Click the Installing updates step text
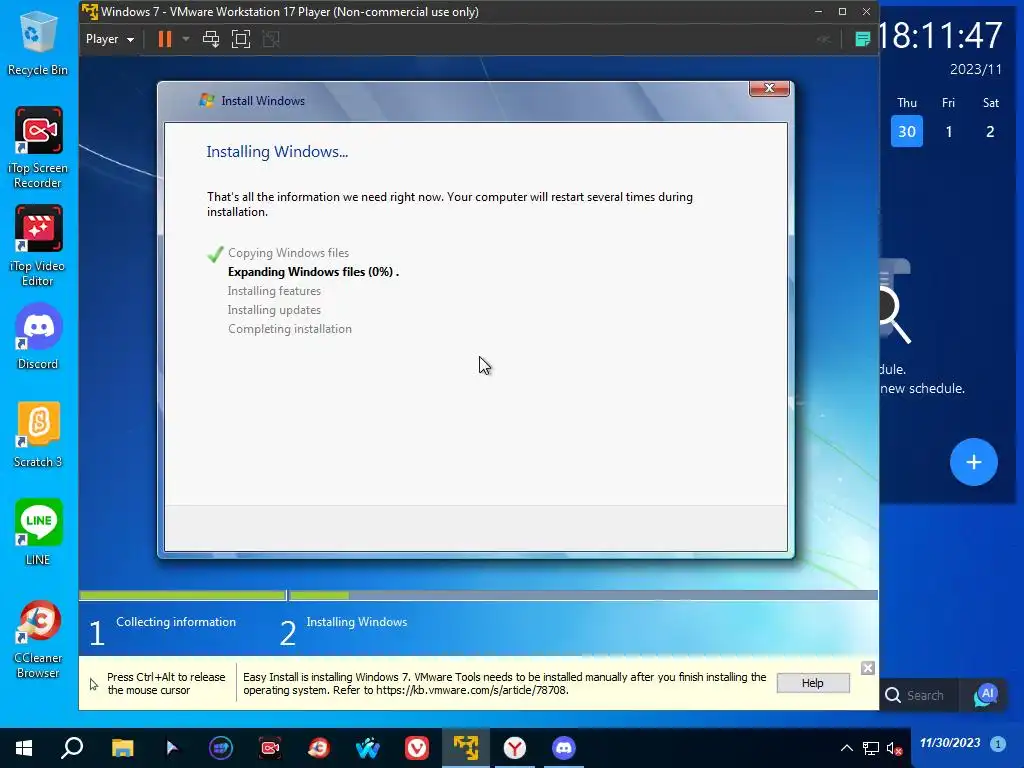This screenshot has width=1024, height=768. pyautogui.click(x=274, y=310)
